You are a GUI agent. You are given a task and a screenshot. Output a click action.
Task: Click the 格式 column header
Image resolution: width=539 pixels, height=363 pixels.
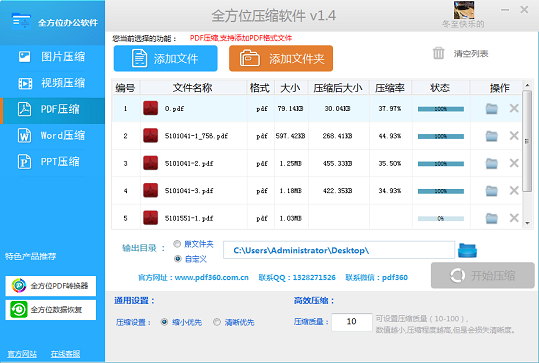pos(260,88)
